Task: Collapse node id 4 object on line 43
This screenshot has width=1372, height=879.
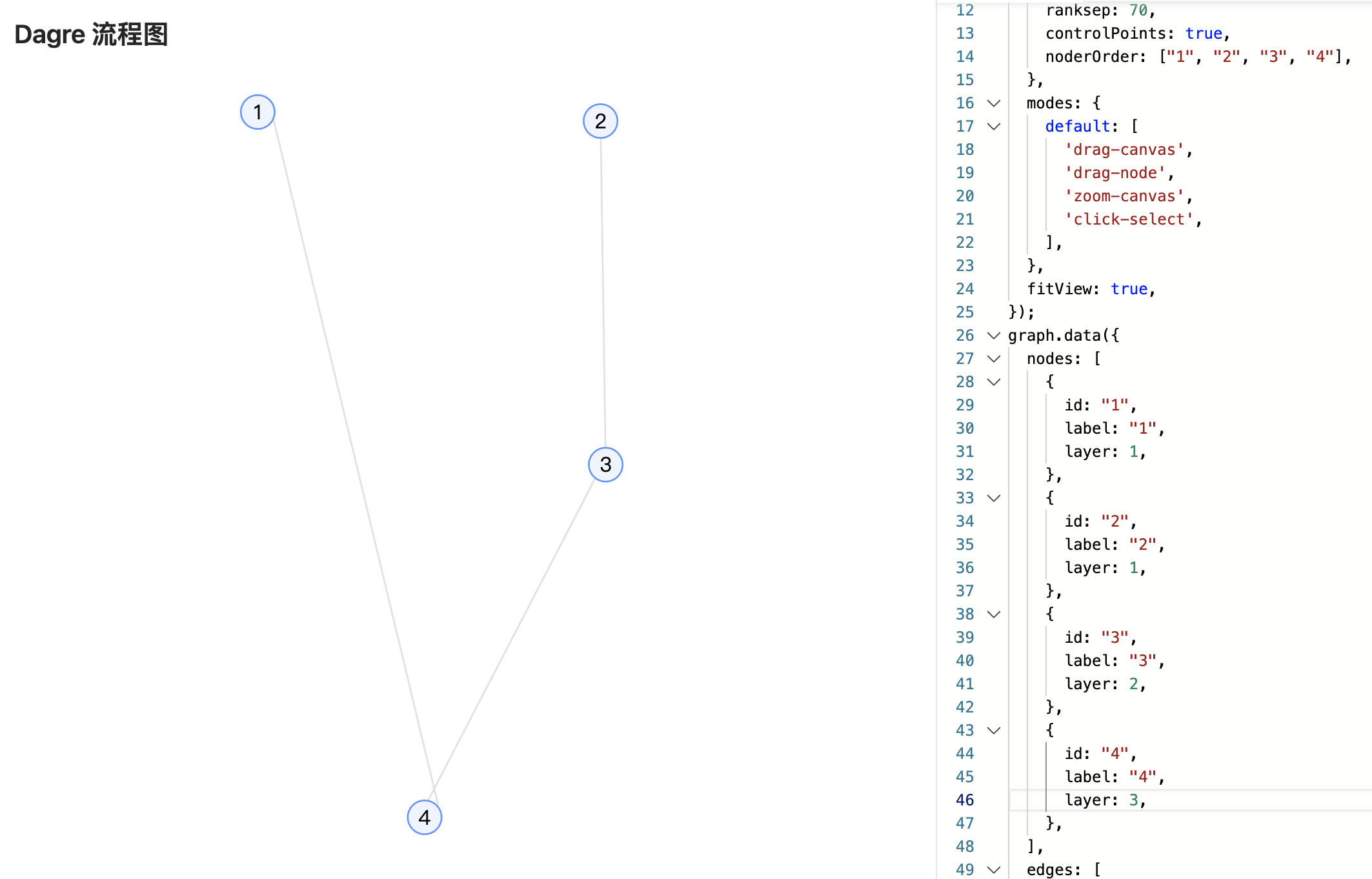Action: 994,730
